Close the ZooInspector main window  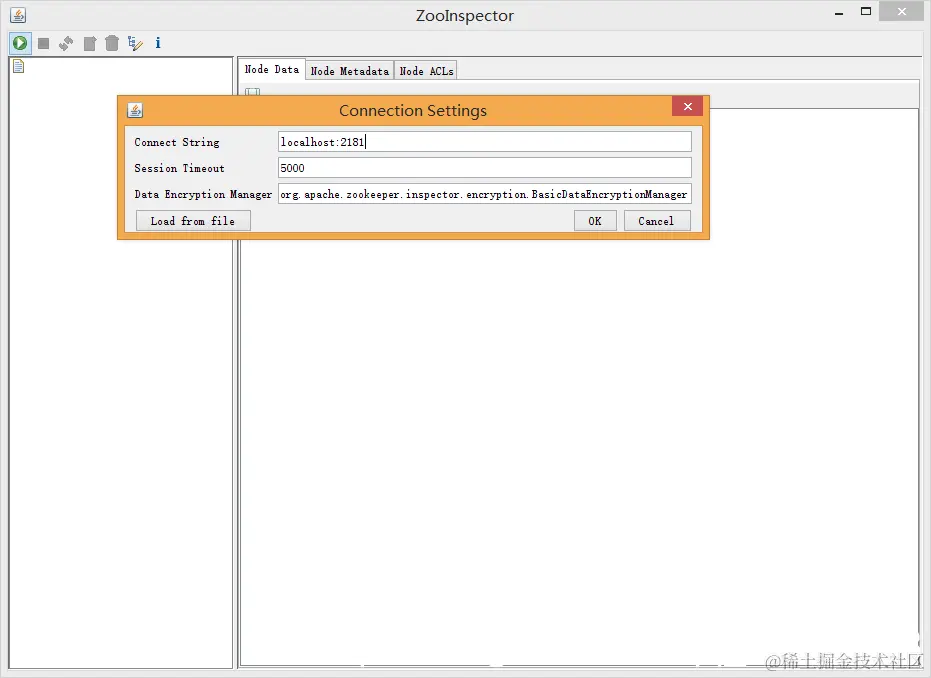point(901,11)
